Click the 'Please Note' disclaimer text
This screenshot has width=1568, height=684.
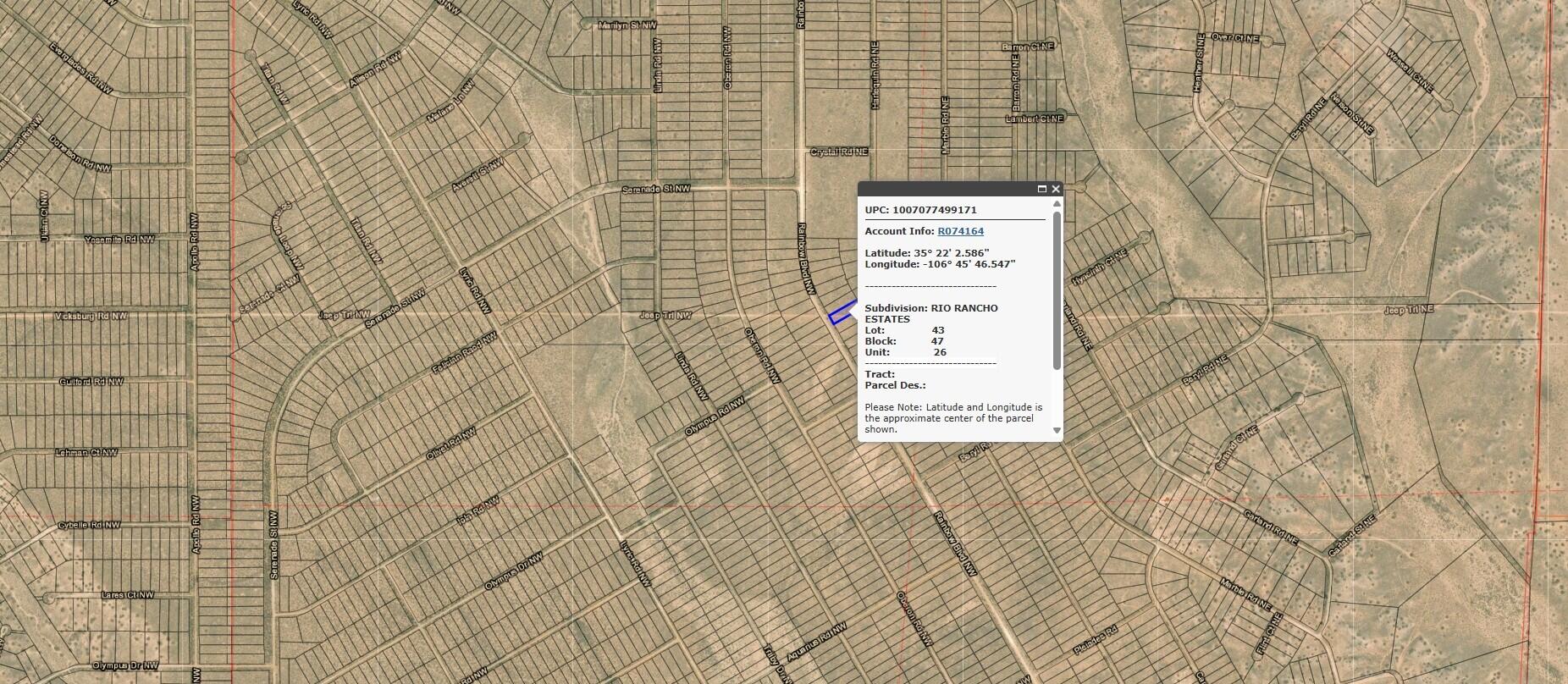pyautogui.click(x=953, y=418)
